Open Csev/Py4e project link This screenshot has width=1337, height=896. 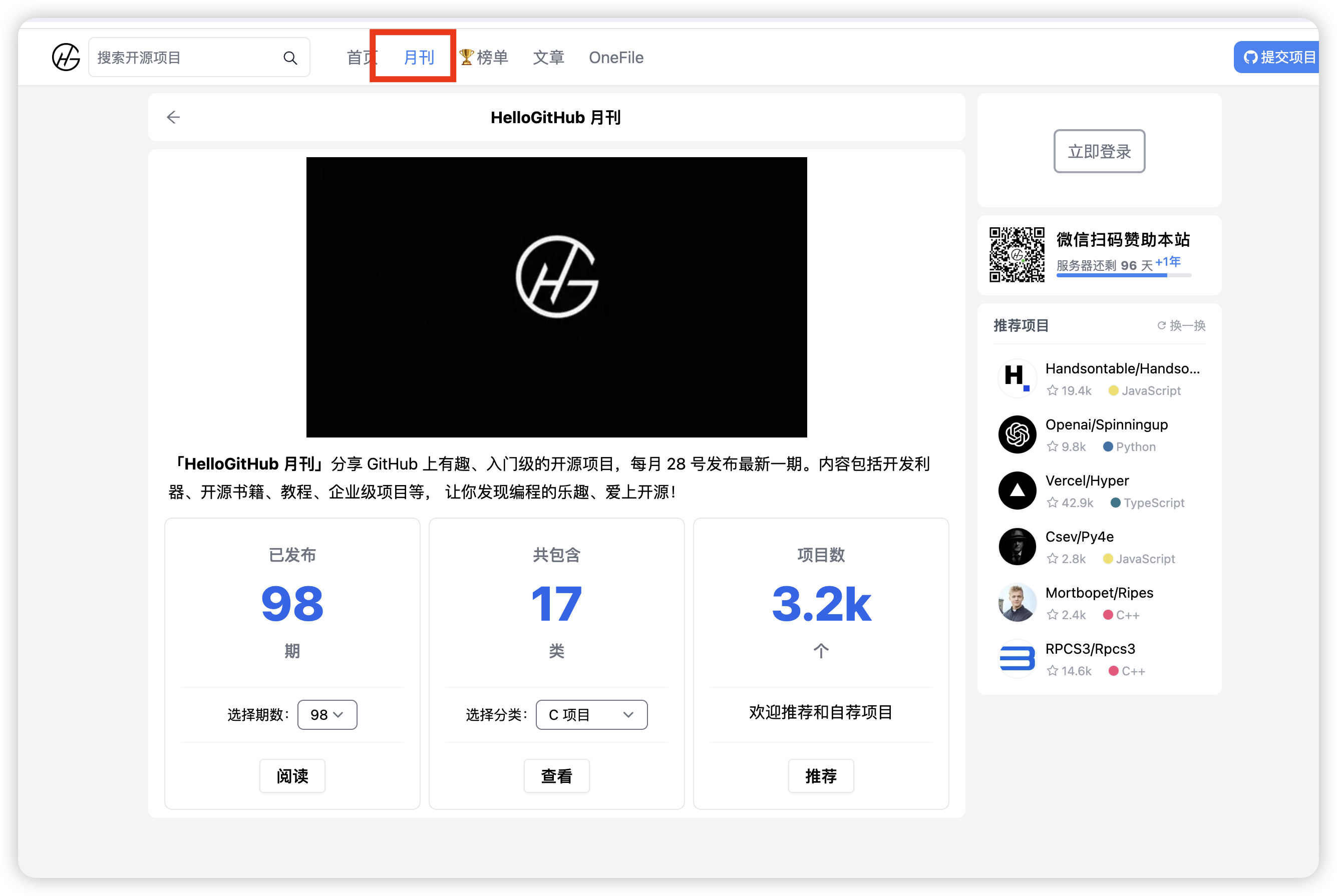1079,537
